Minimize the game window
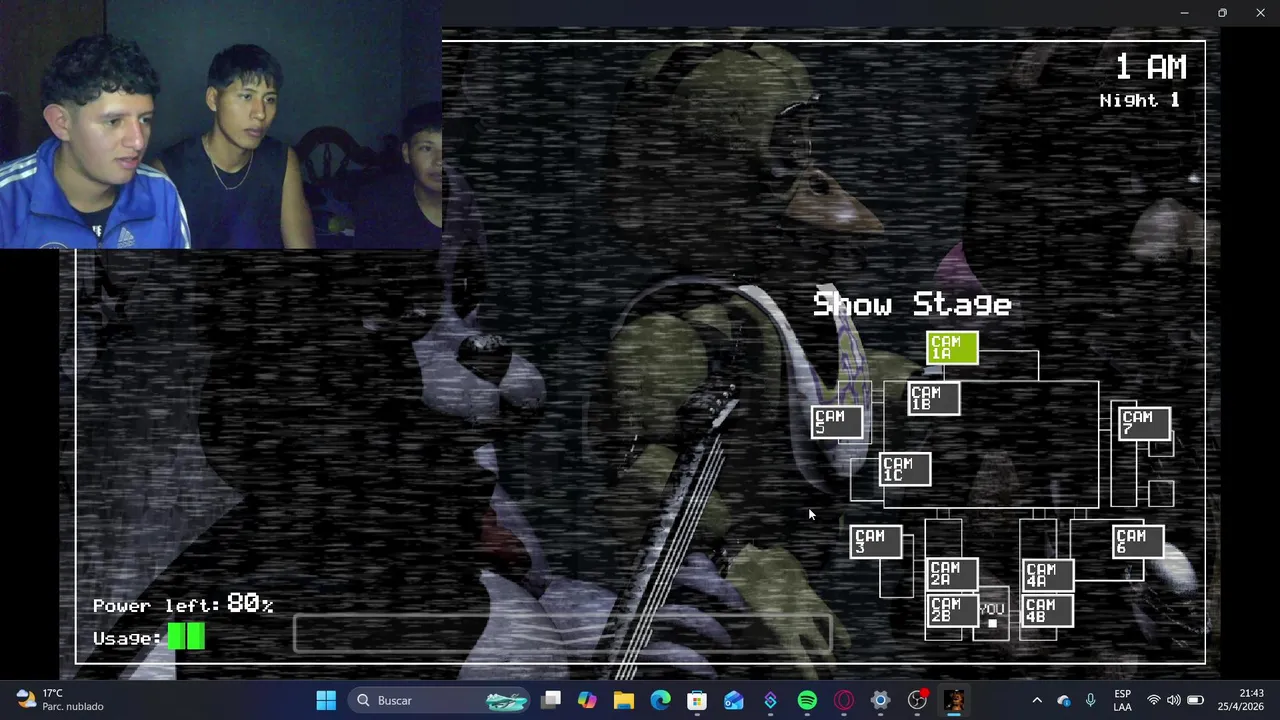Screen dimensions: 1280x720 [1184, 13]
